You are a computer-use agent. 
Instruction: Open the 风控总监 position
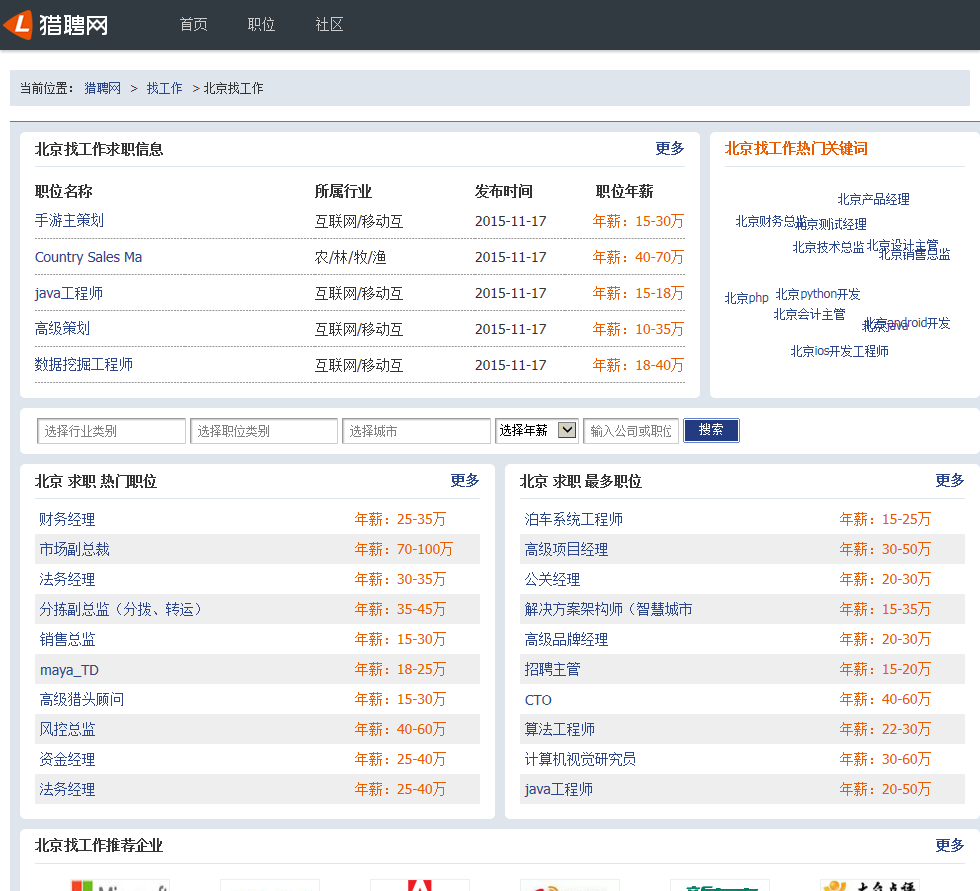coord(68,729)
